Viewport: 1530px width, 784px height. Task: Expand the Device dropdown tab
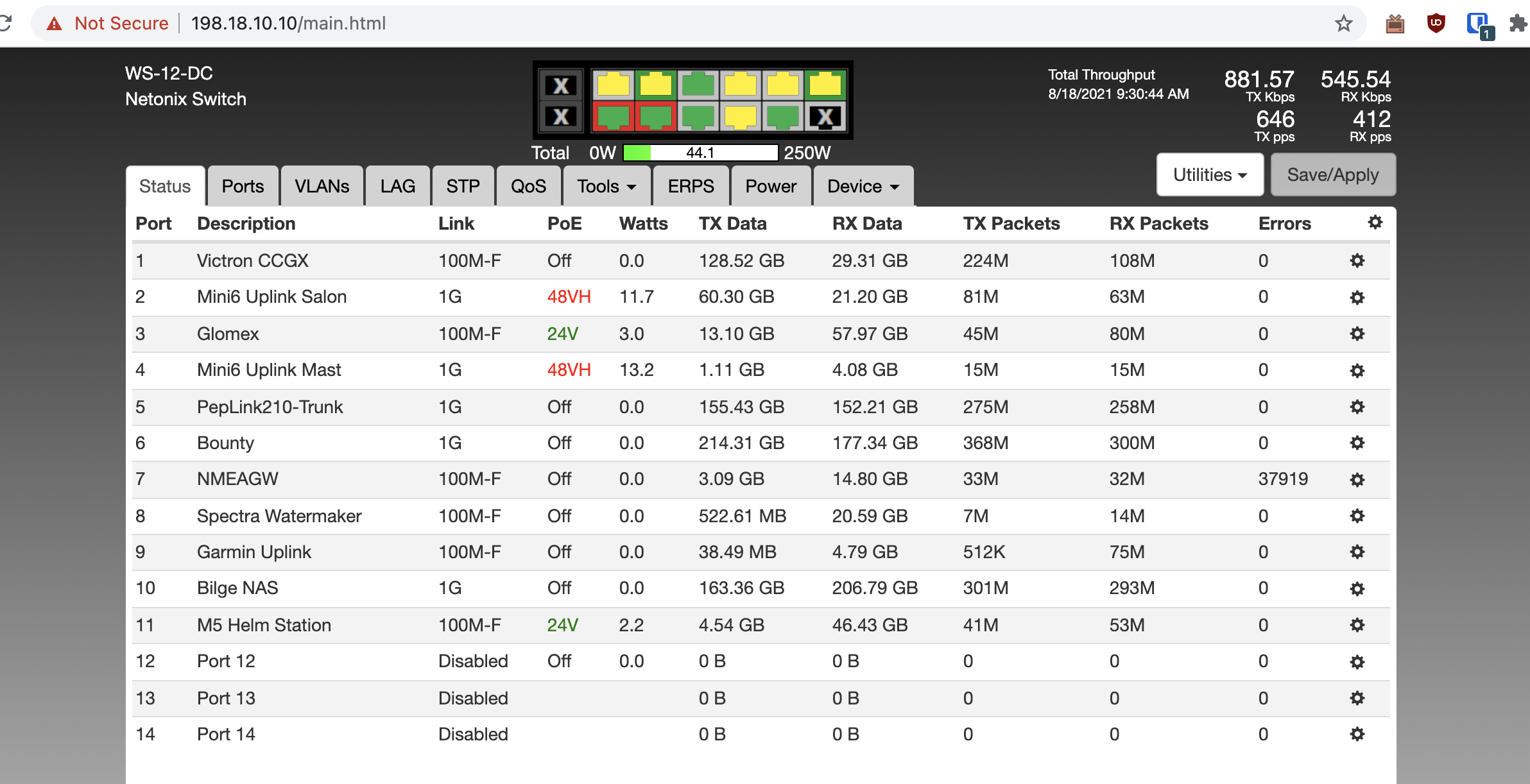[863, 186]
